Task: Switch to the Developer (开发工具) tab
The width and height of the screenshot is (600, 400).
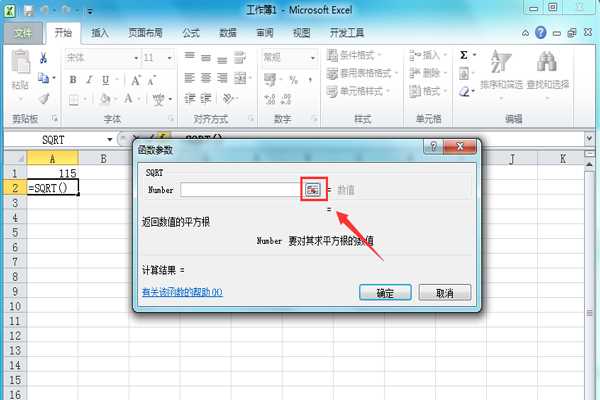Action: click(347, 33)
